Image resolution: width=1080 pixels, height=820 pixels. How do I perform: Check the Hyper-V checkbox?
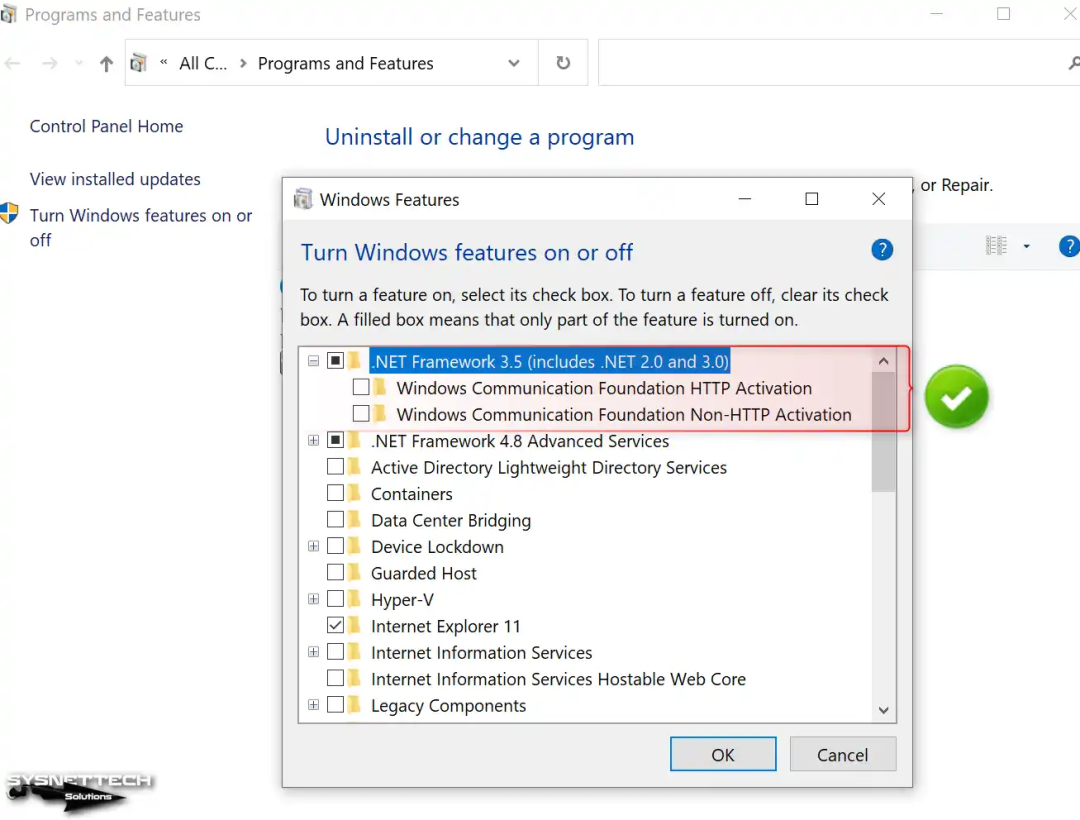[335, 599]
